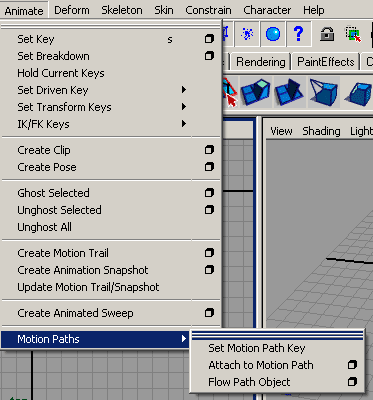
Task: Expand the IK/FK Keys submenu arrow
Action: tap(184, 124)
